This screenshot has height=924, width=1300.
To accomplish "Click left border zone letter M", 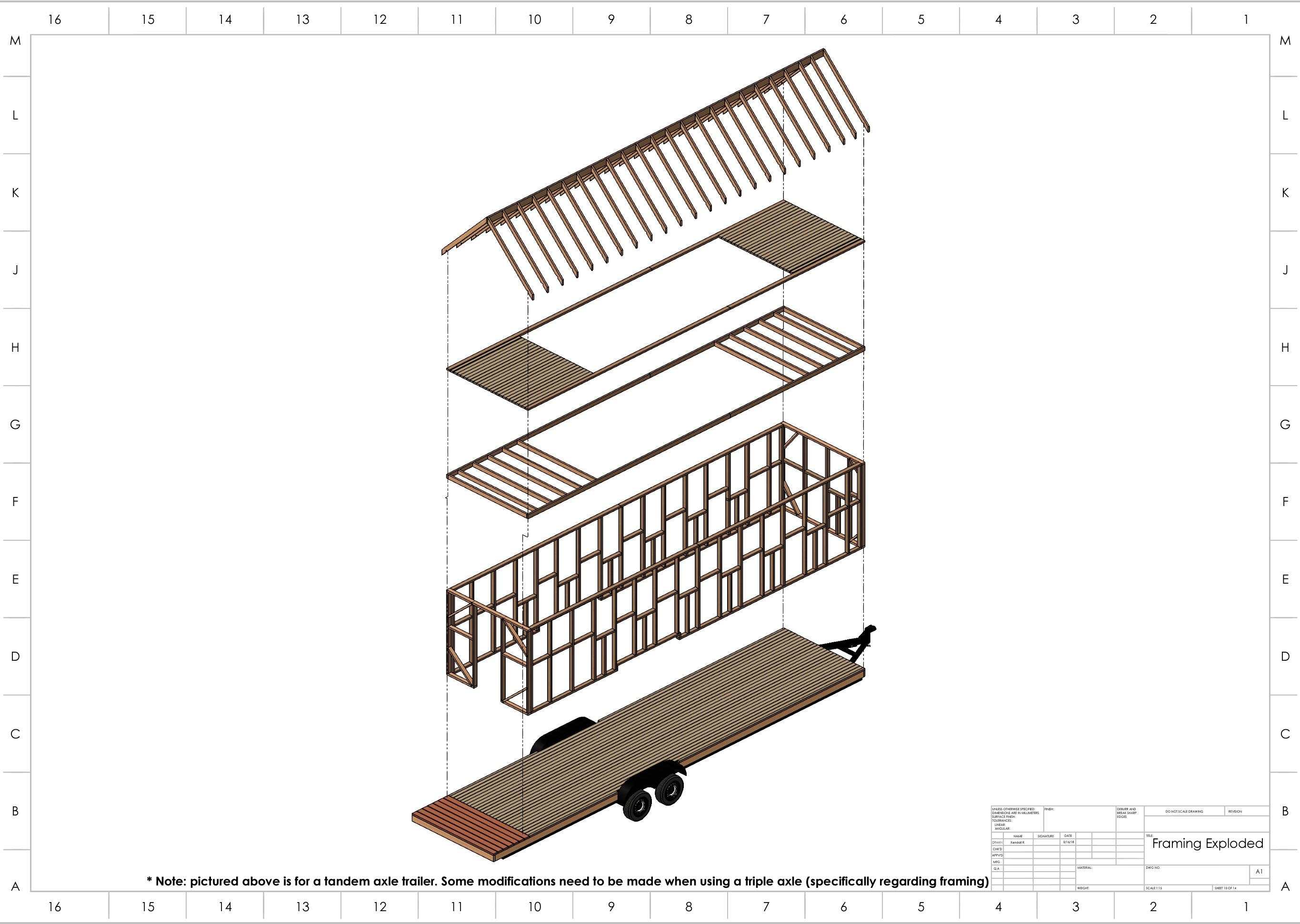I will [15, 40].
